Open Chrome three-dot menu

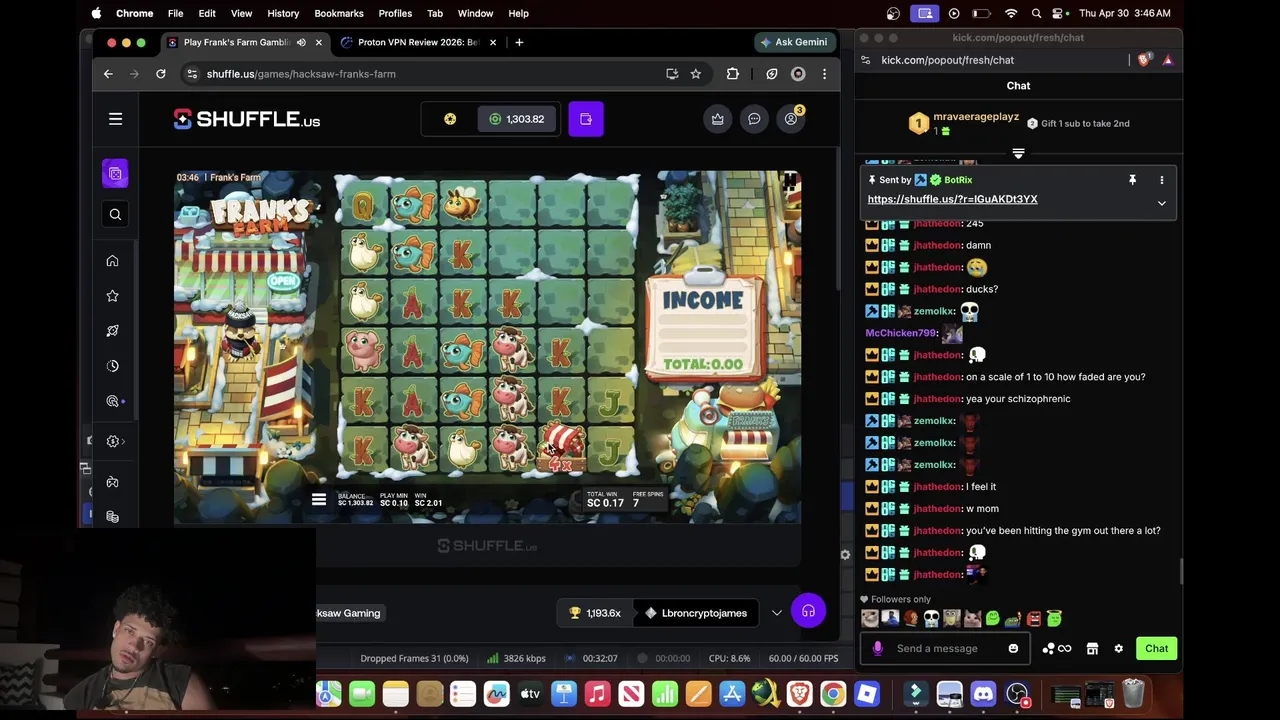pos(824,74)
